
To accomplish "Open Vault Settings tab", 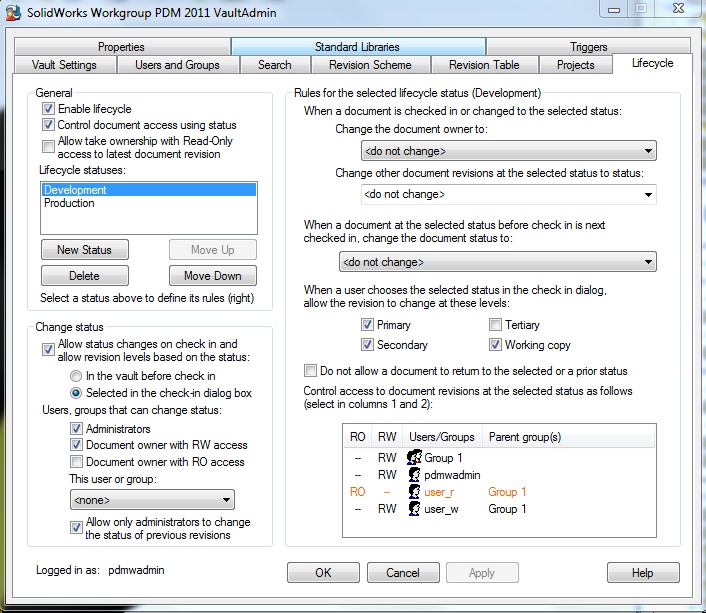I will (x=64, y=65).
